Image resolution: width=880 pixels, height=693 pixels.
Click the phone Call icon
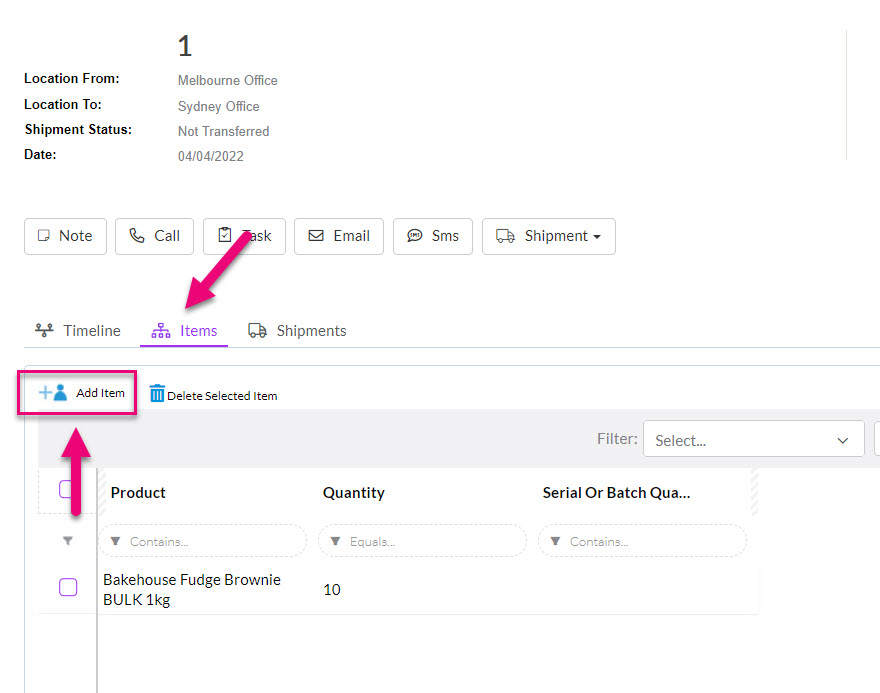[x=137, y=236]
